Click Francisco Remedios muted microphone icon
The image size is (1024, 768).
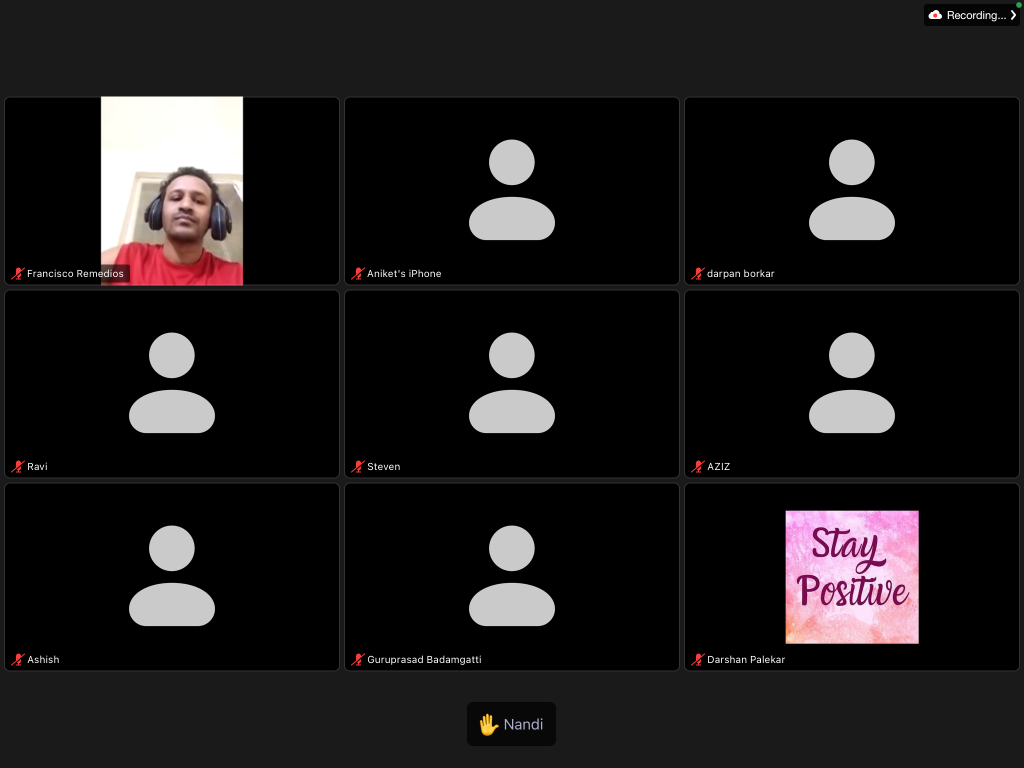point(17,274)
